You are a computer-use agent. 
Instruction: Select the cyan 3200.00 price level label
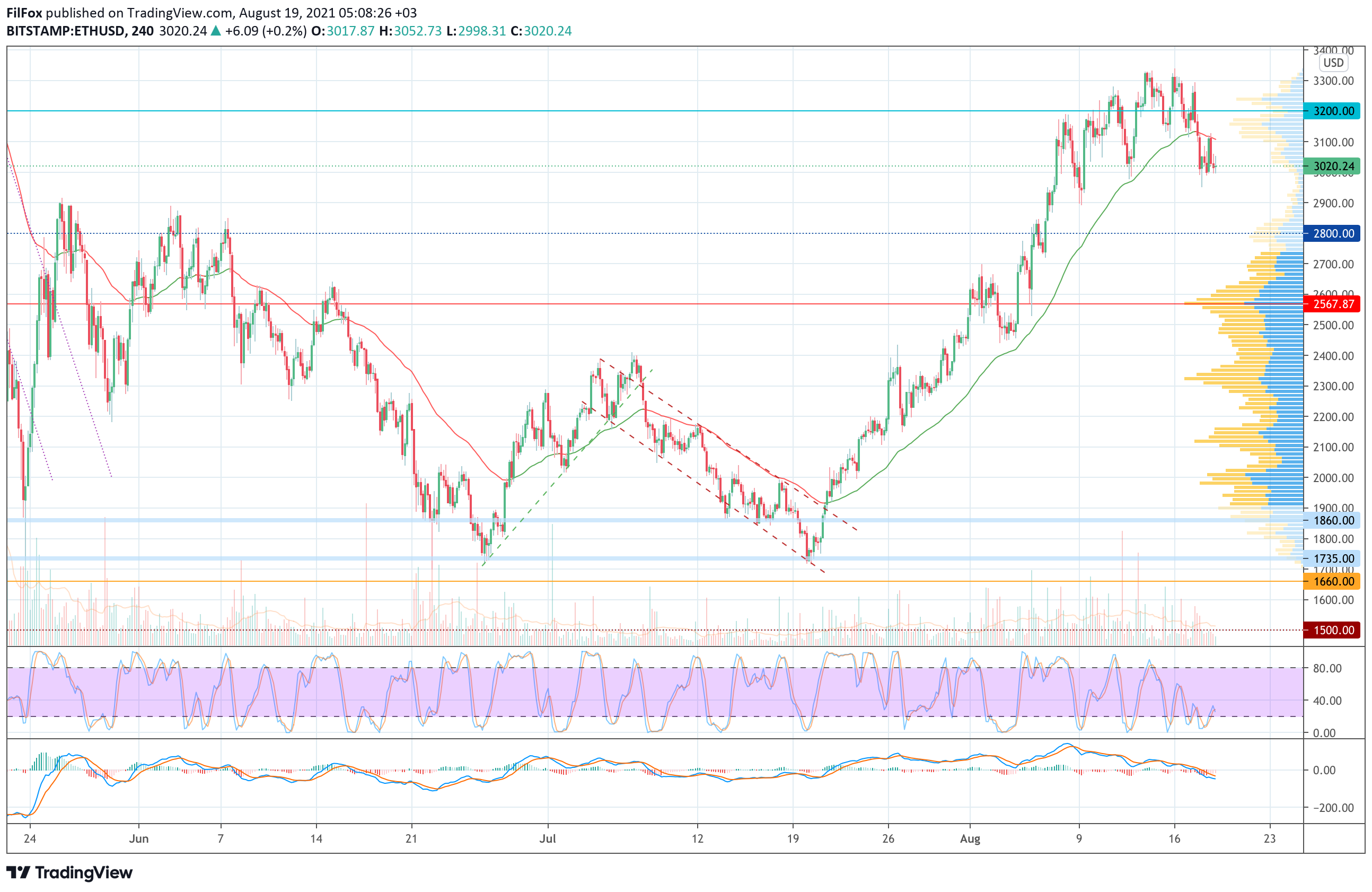pyautogui.click(x=1333, y=111)
